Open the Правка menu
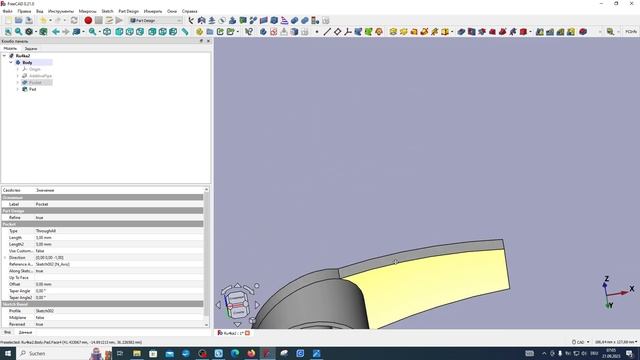The width and height of the screenshot is (640, 360). 24,11
